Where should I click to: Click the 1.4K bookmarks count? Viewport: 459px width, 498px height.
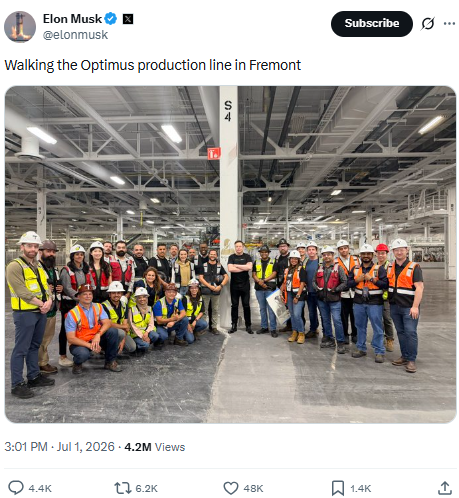361,488
